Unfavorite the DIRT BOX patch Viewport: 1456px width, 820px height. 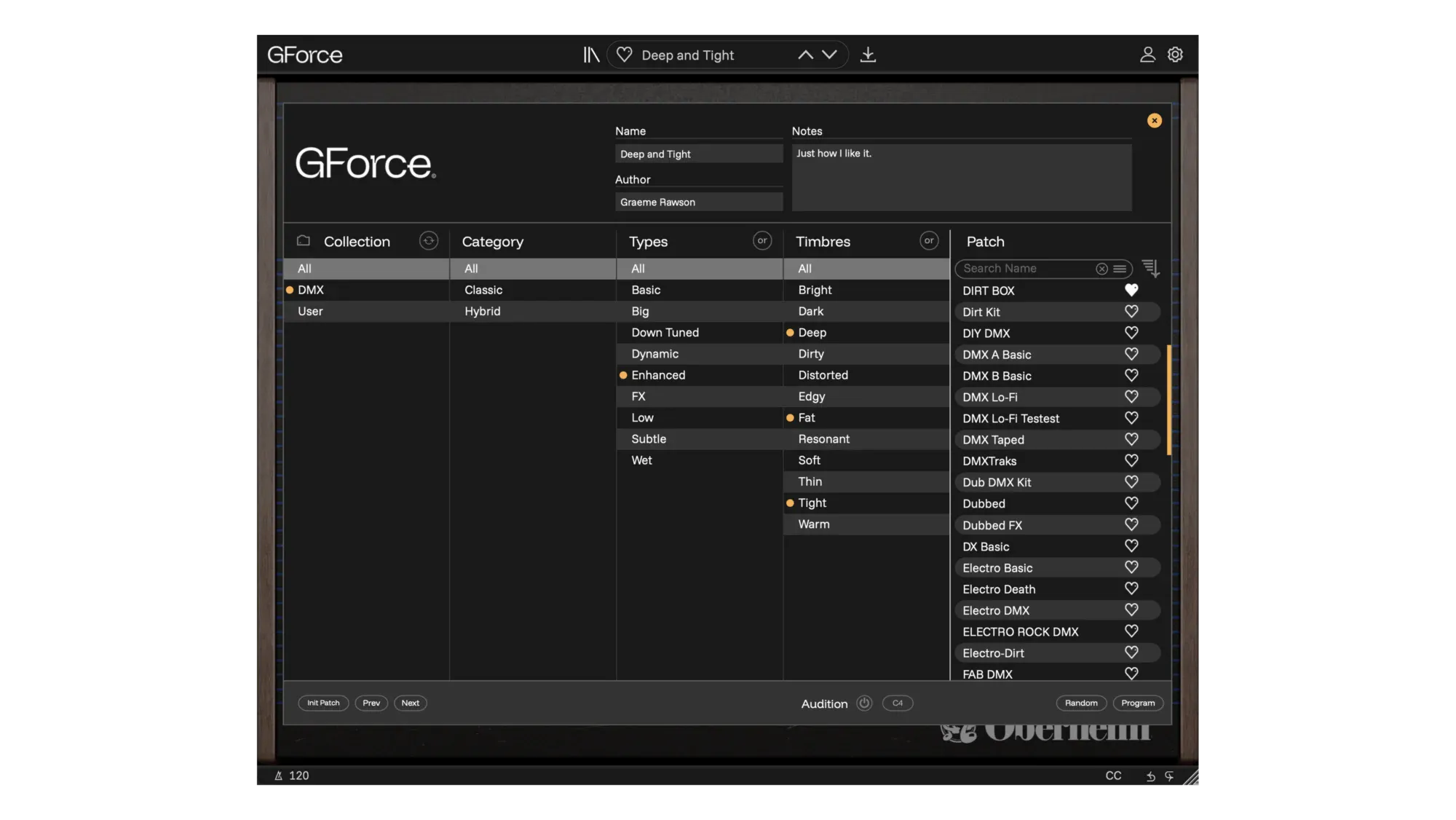1131,290
